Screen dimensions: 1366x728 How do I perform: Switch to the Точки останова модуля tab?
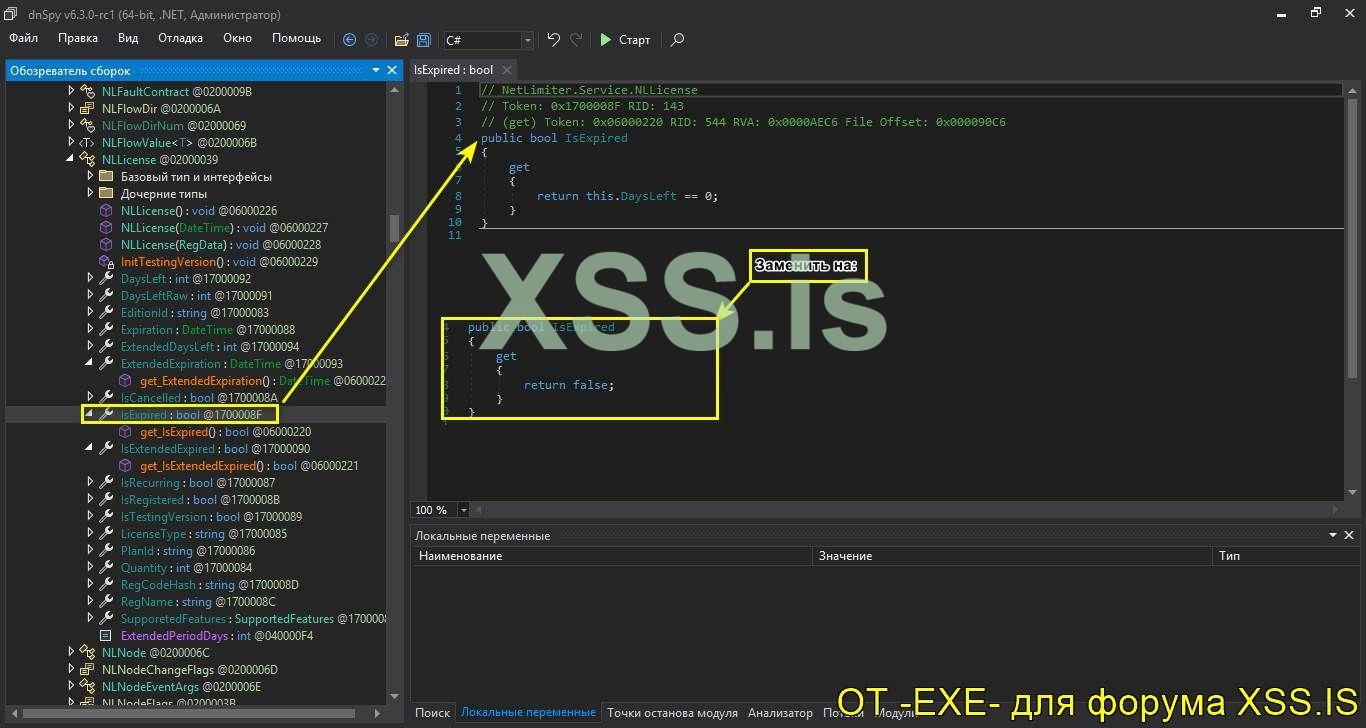pos(672,713)
